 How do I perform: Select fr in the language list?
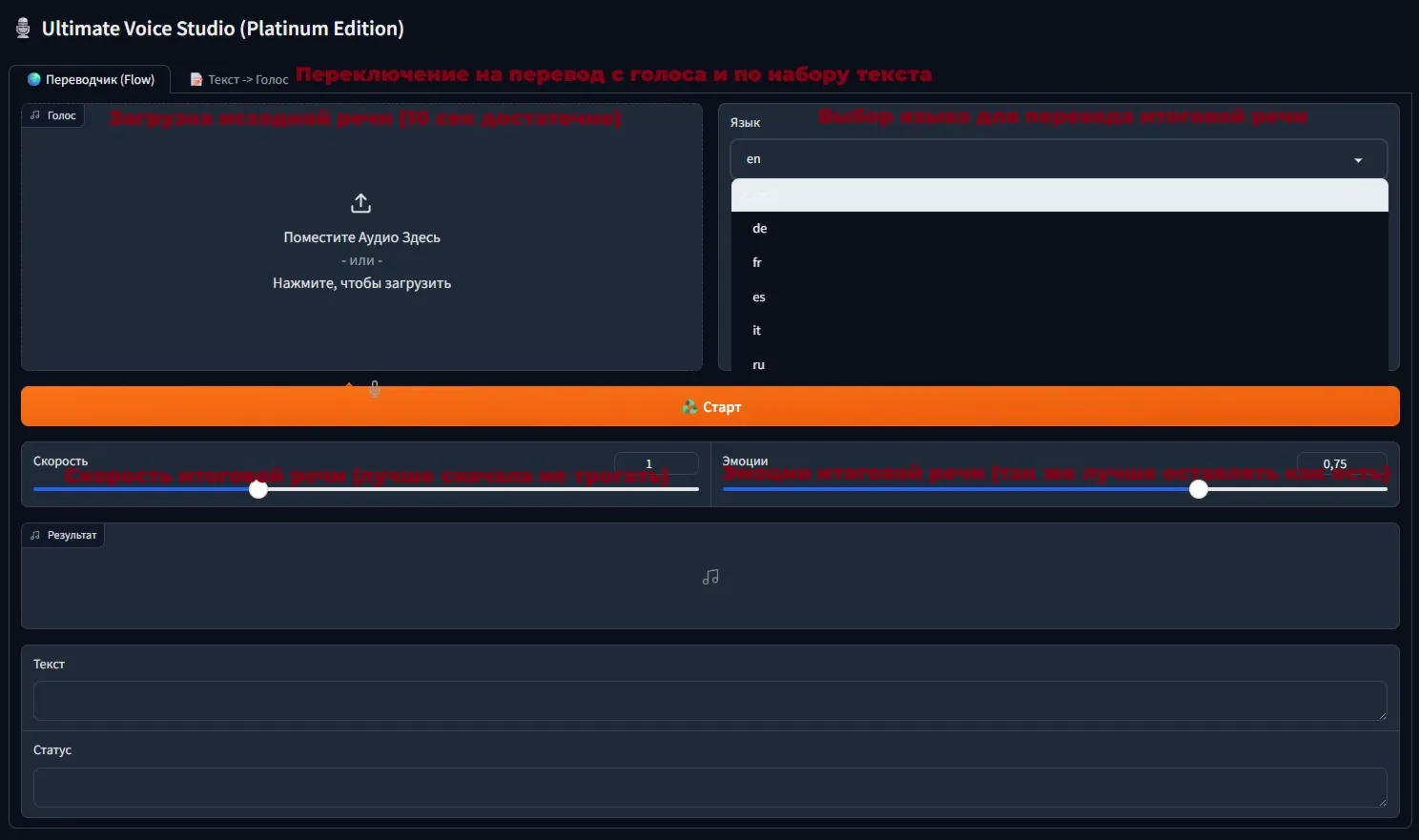[x=1059, y=262]
